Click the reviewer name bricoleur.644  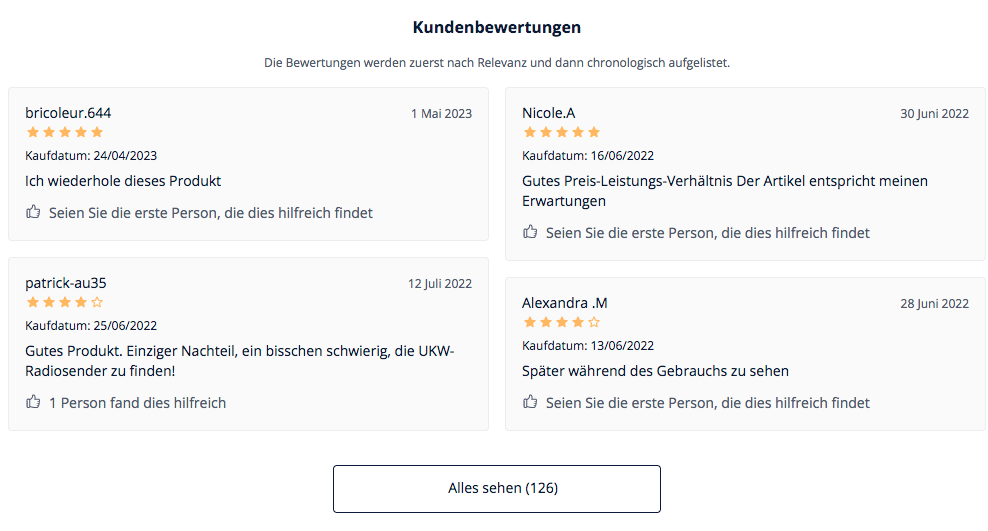68,113
